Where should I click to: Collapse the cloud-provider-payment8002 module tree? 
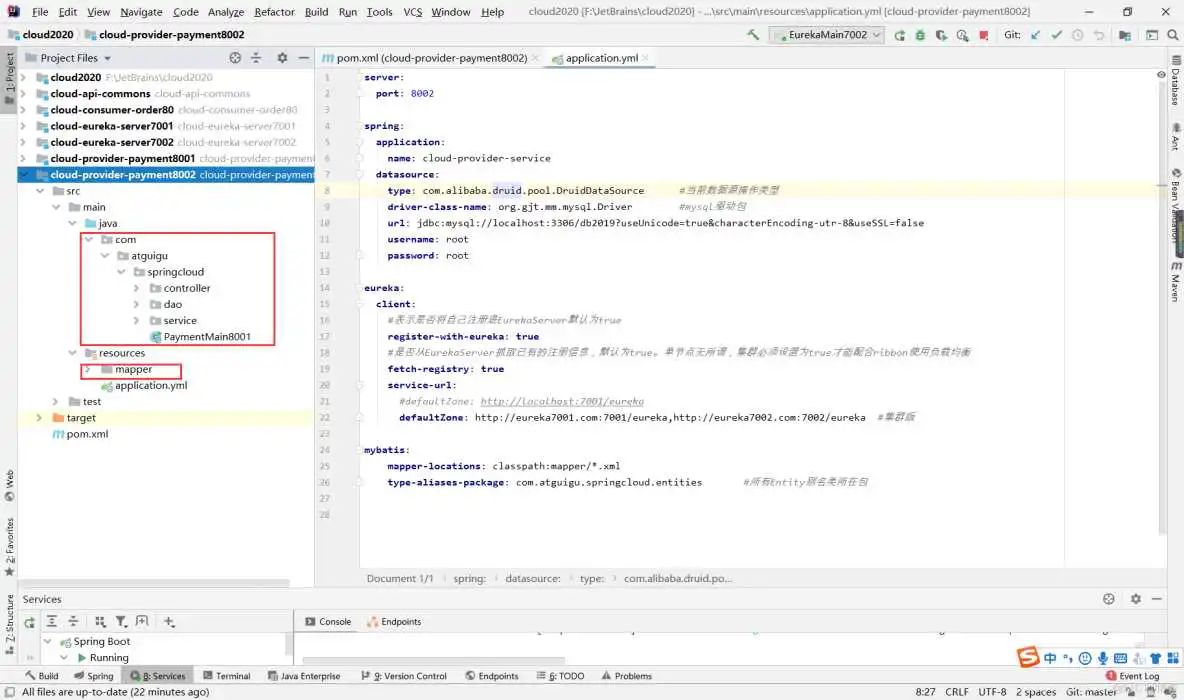pos(22,174)
